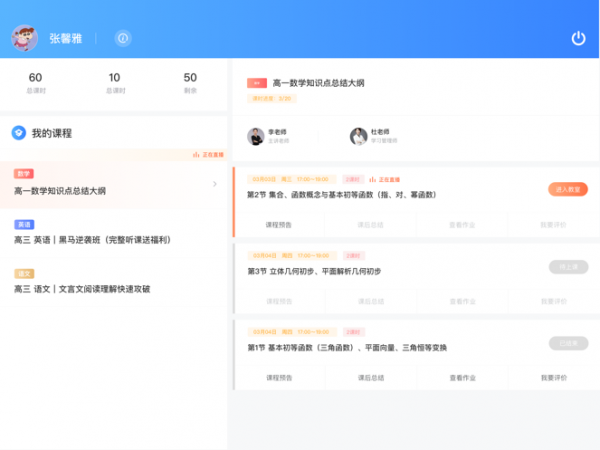Open the user avatar profile picture
Image resolution: width=600 pixels, height=450 pixels.
coord(25,38)
